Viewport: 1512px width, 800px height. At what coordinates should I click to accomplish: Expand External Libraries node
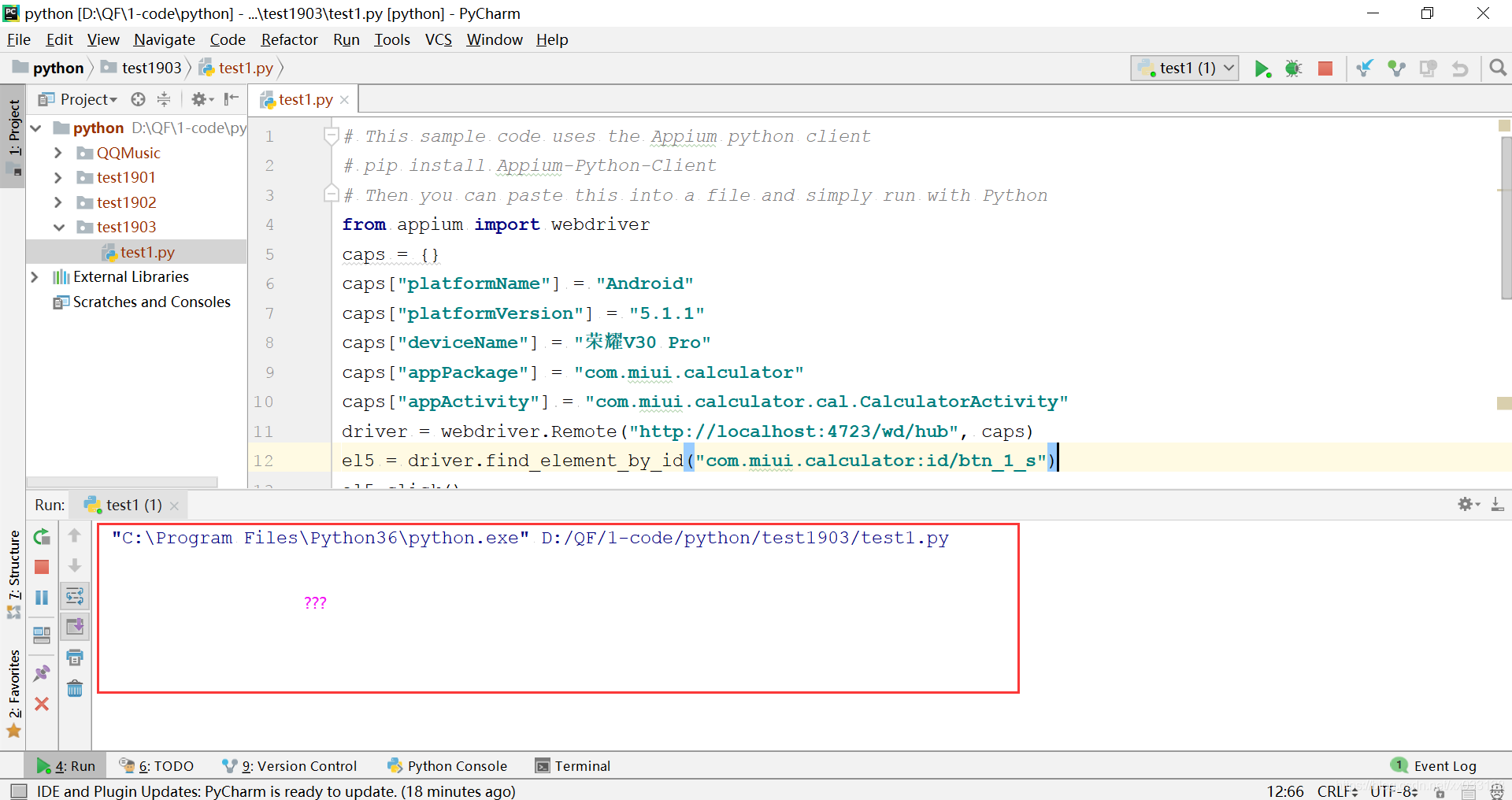pyautogui.click(x=35, y=277)
